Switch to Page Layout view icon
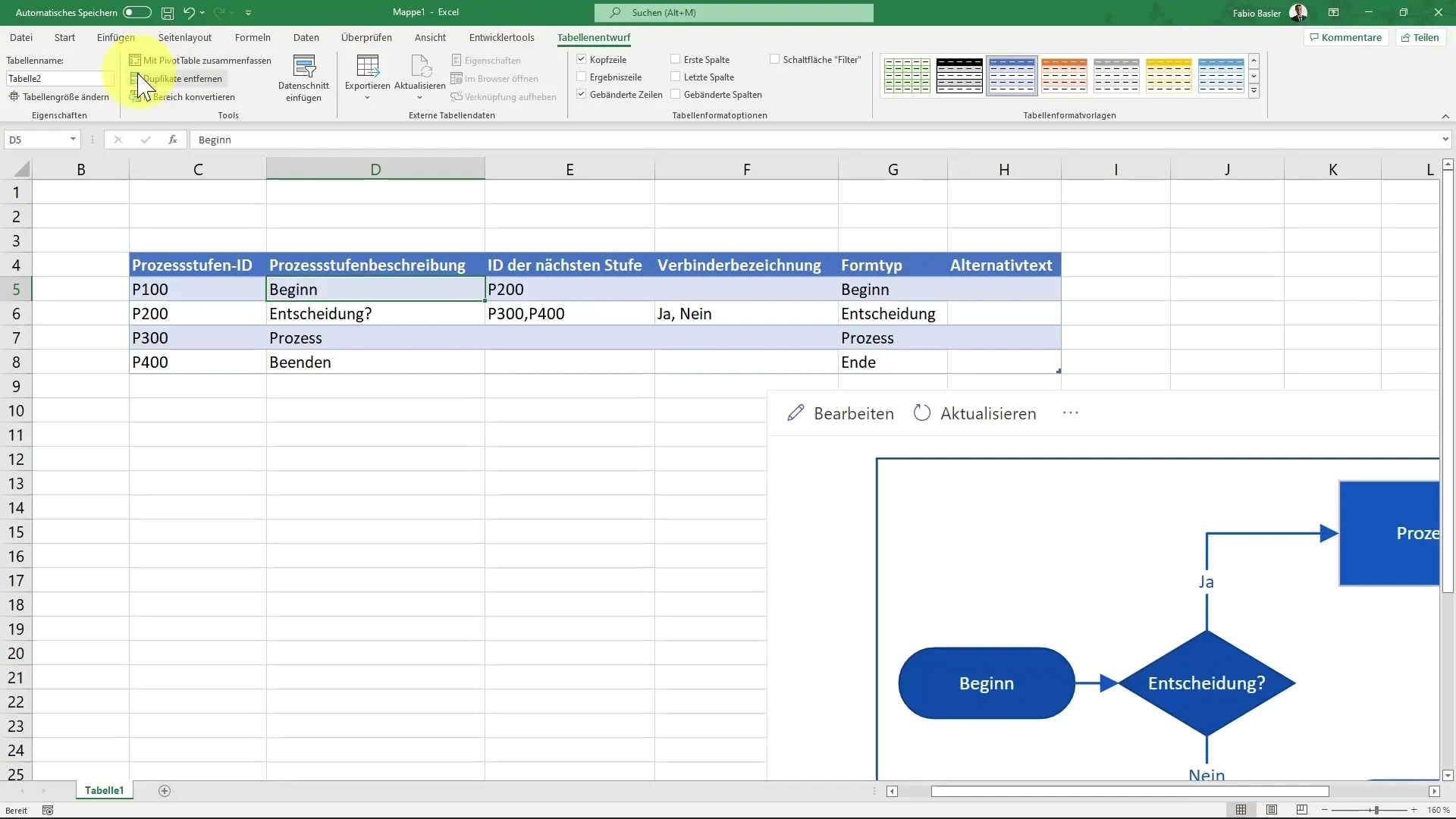The image size is (1456, 819). [1272, 811]
